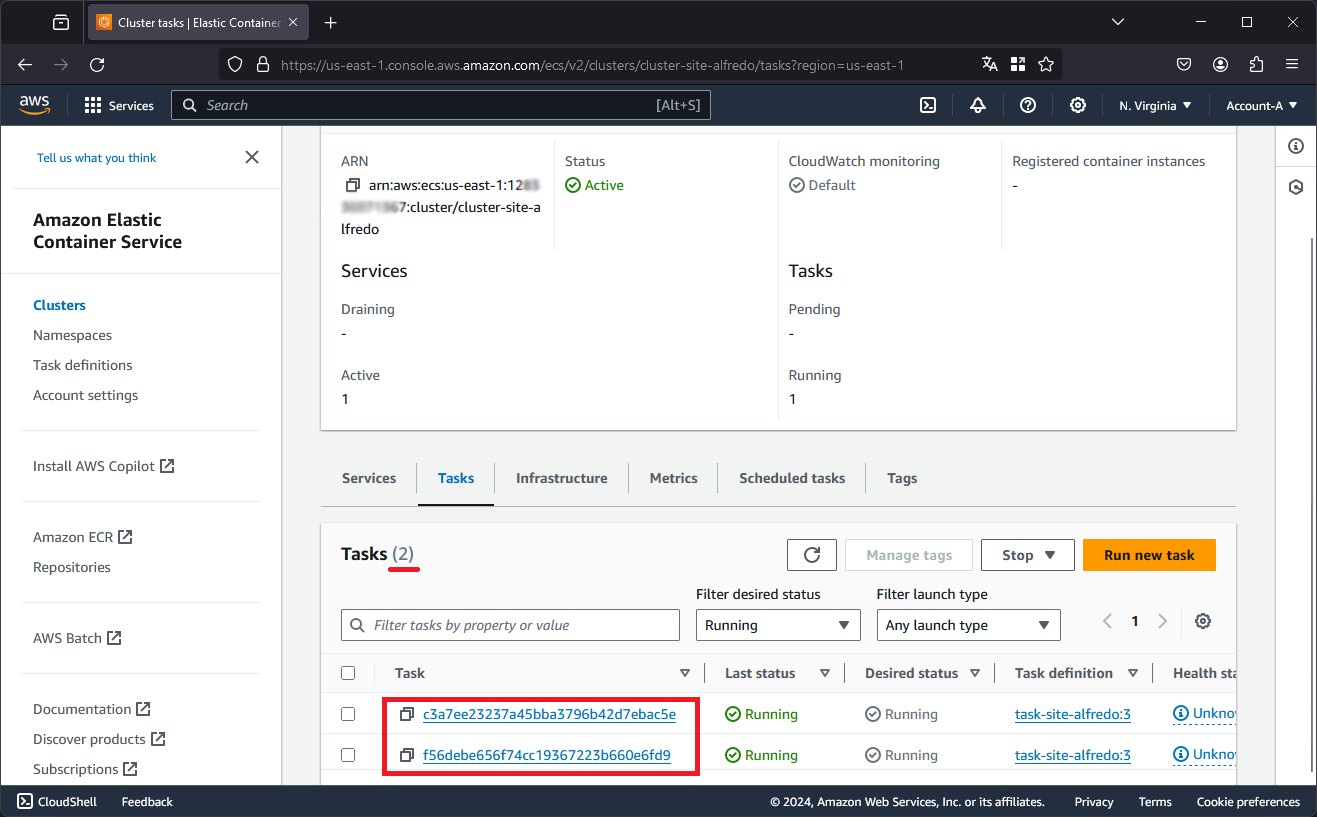This screenshot has height=817, width=1317.
Task: Open the N. Virginia region selector
Action: coord(1155,105)
